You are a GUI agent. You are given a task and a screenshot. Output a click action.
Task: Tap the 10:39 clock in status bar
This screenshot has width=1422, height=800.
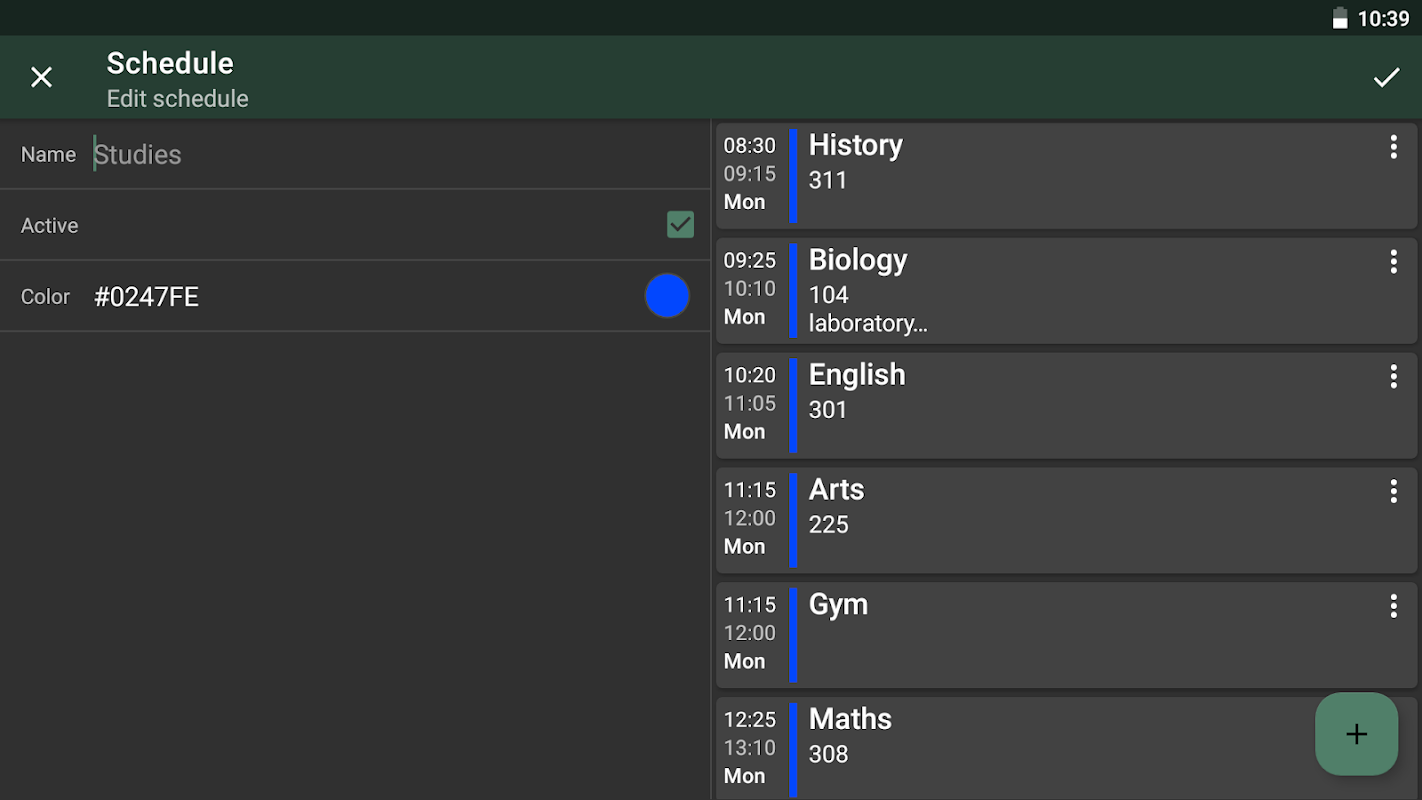point(1384,18)
